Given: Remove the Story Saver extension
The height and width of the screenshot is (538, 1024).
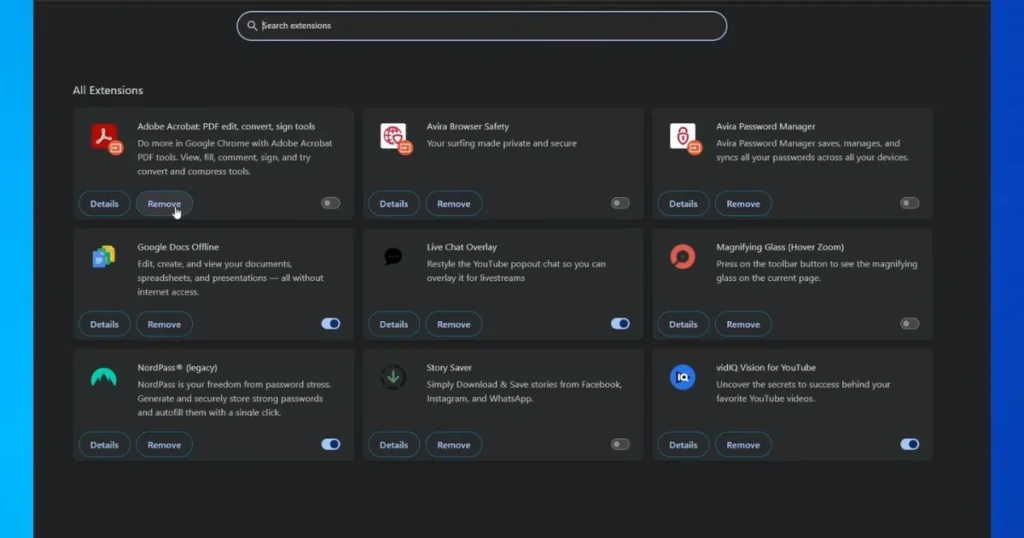Looking at the screenshot, I should [453, 445].
